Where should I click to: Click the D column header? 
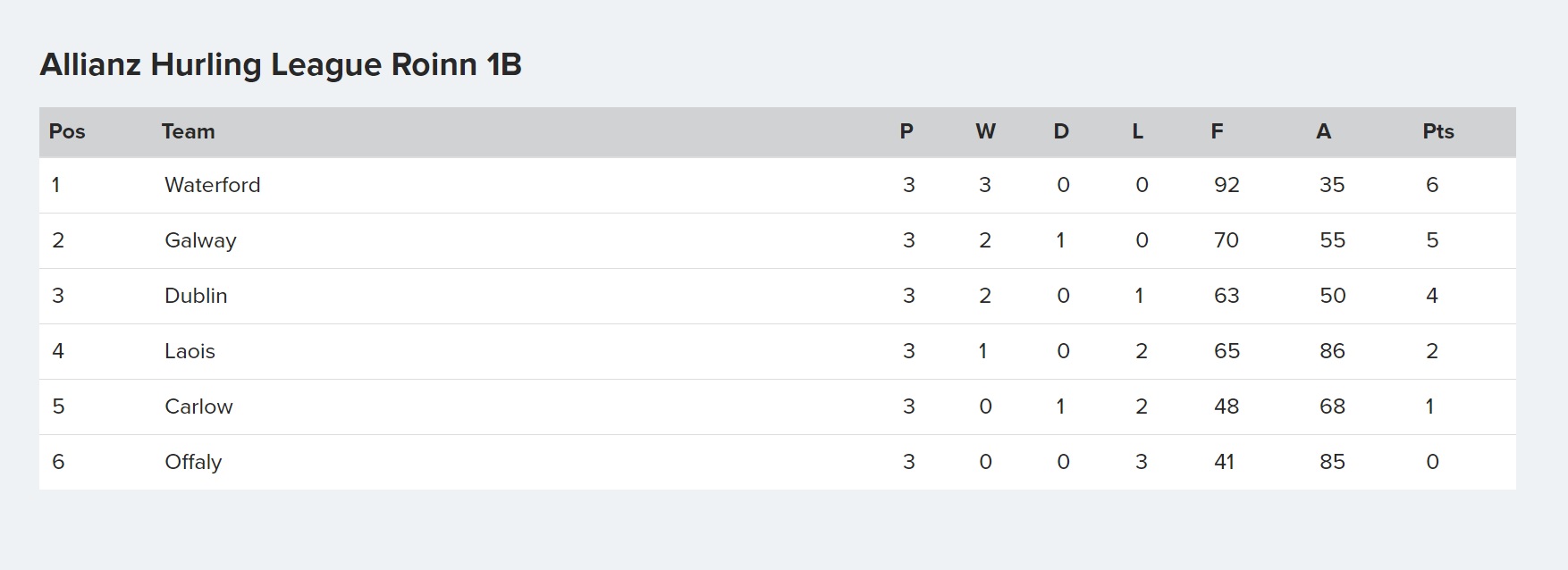[1061, 131]
